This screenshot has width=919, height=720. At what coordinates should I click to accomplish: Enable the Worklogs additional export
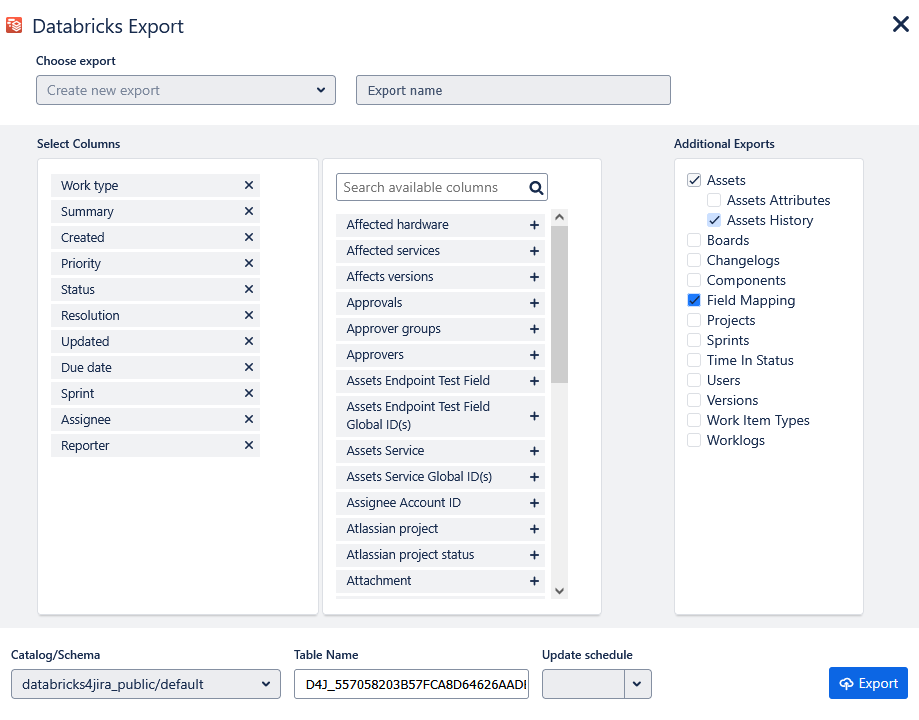(x=694, y=440)
